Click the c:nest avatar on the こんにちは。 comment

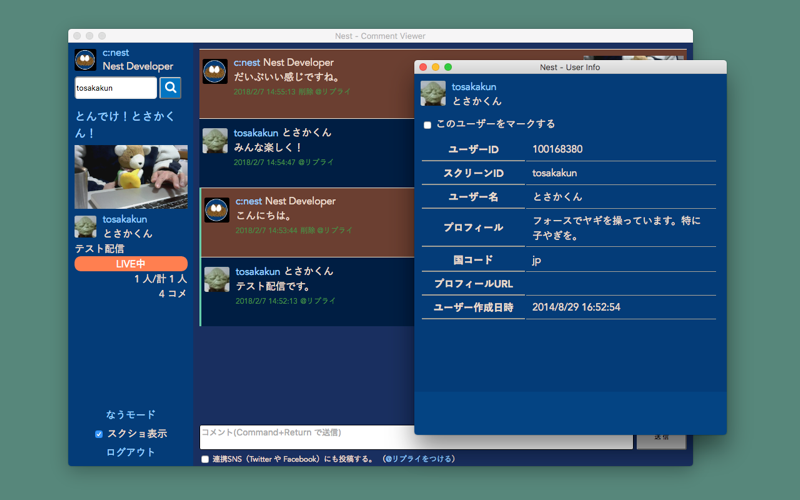217,210
